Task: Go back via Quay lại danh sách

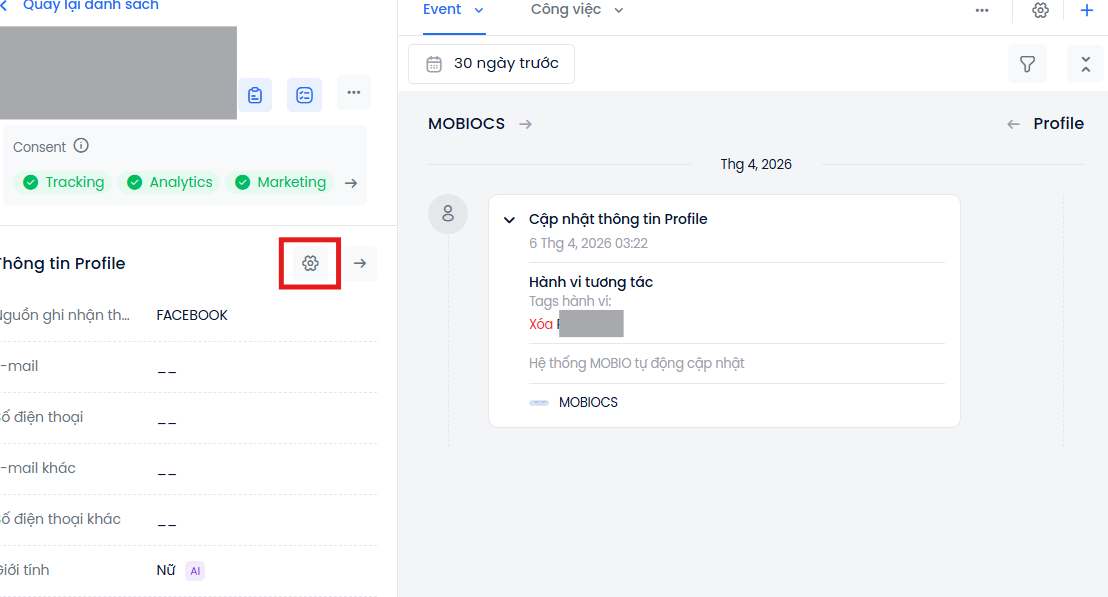Action: click(x=85, y=6)
